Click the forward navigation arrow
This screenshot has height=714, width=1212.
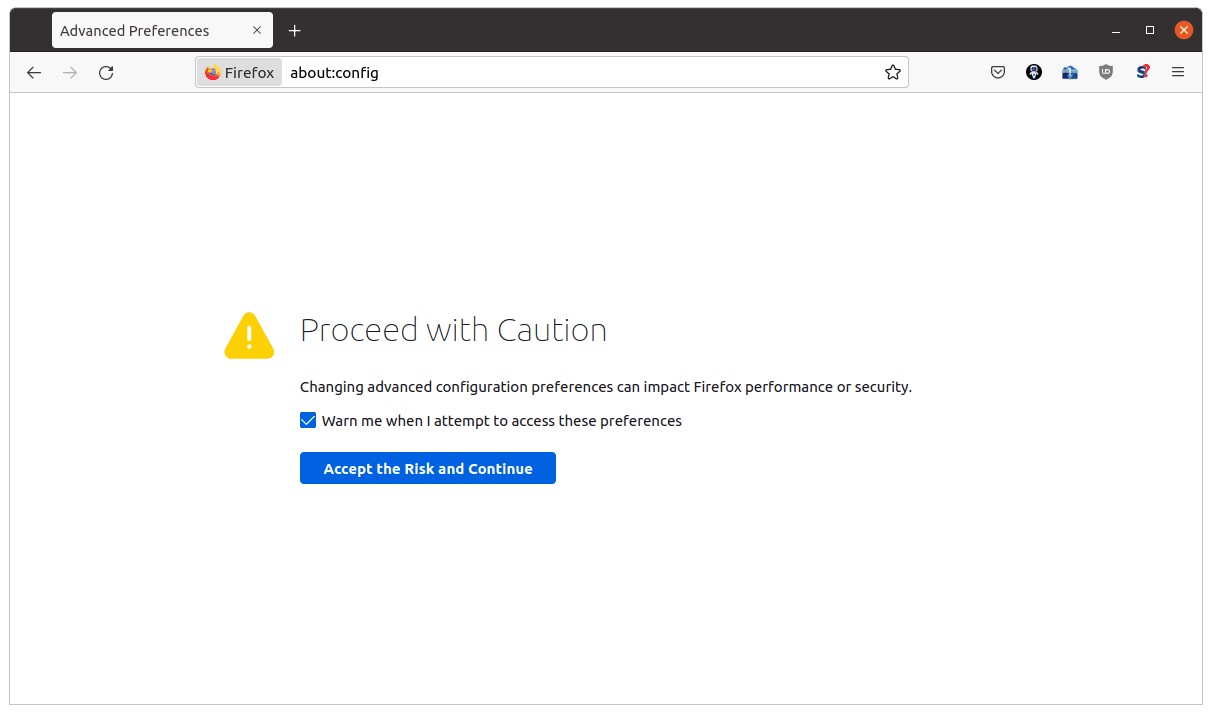tap(70, 72)
